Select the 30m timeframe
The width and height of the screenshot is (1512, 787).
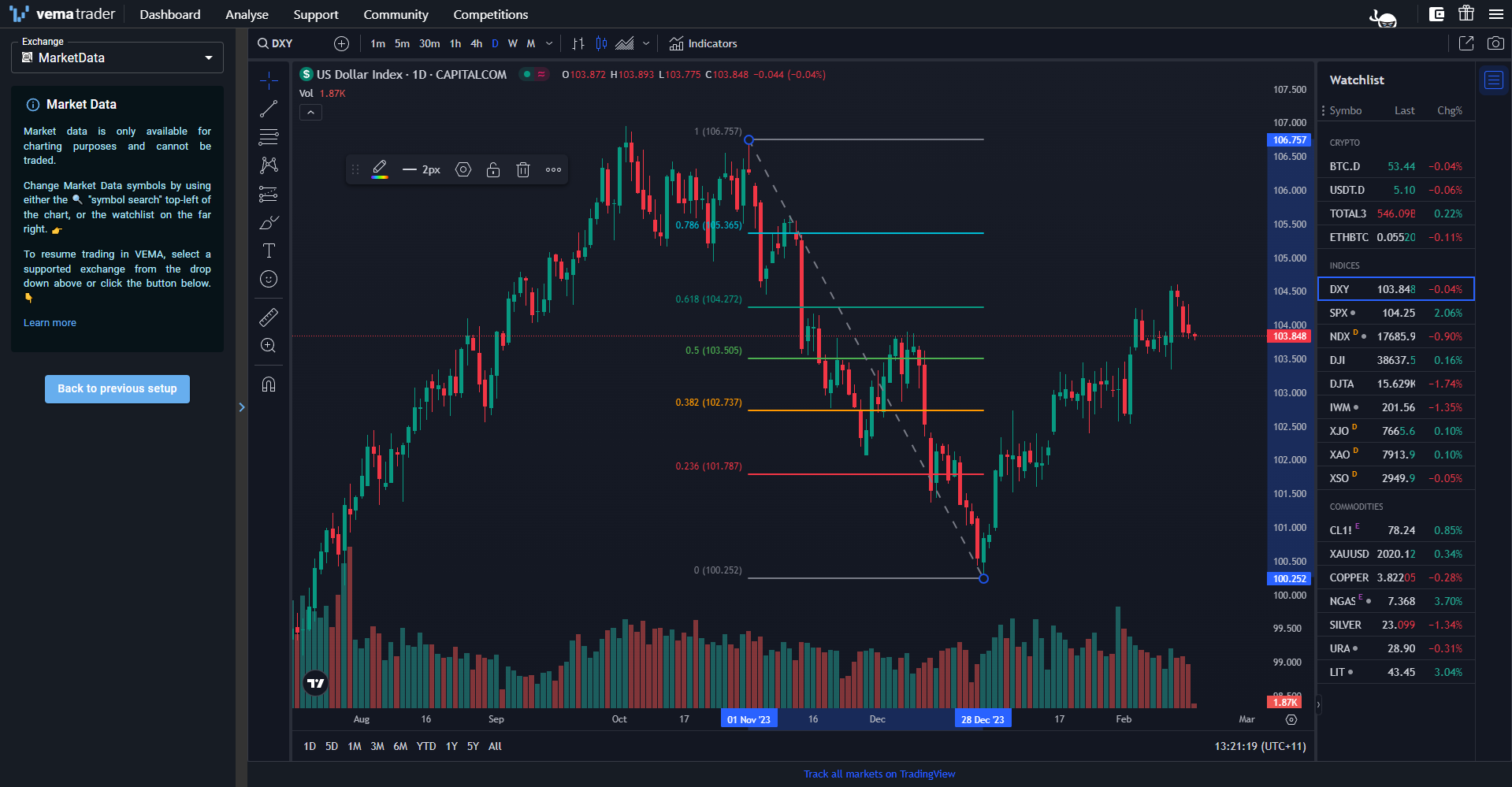coord(429,43)
